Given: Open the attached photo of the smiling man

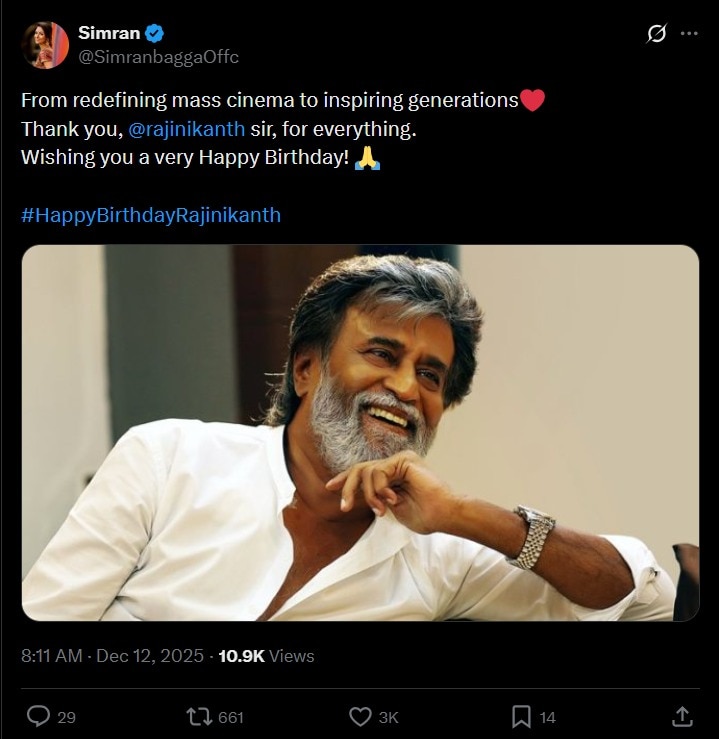Looking at the screenshot, I should [360, 433].
